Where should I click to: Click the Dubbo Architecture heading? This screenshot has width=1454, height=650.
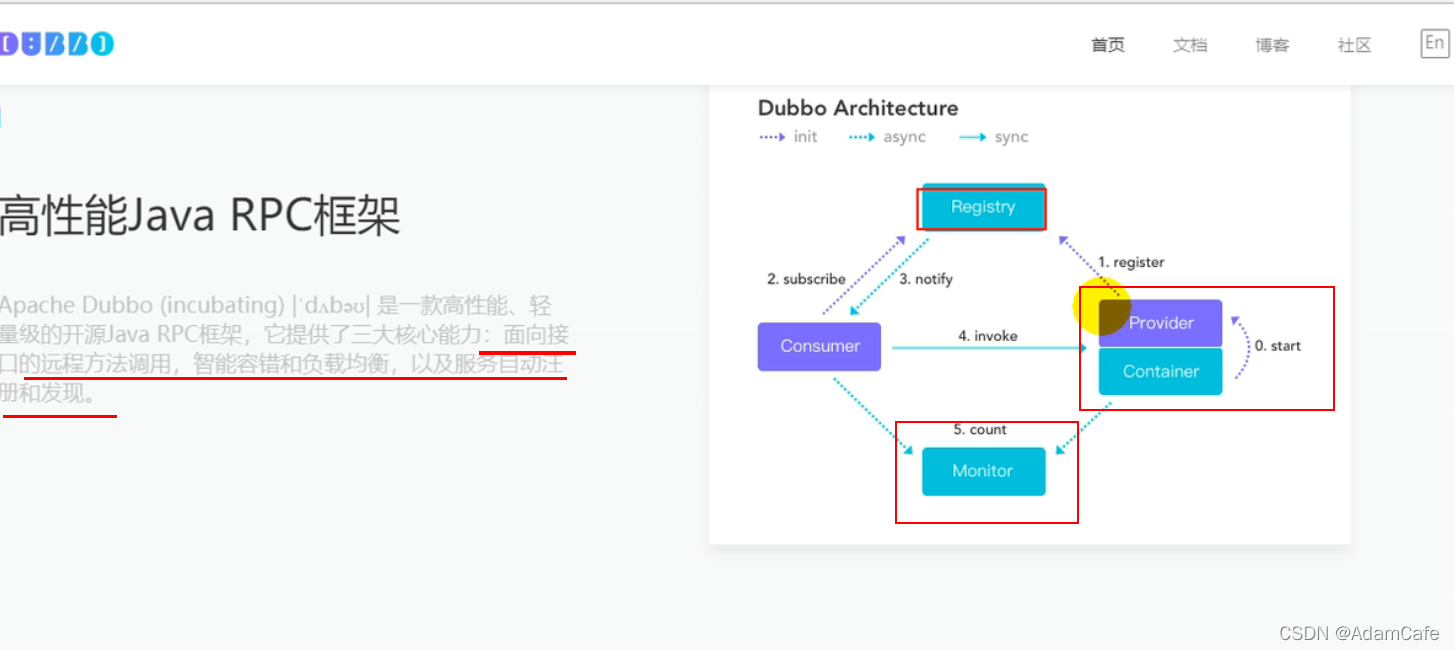tap(858, 108)
